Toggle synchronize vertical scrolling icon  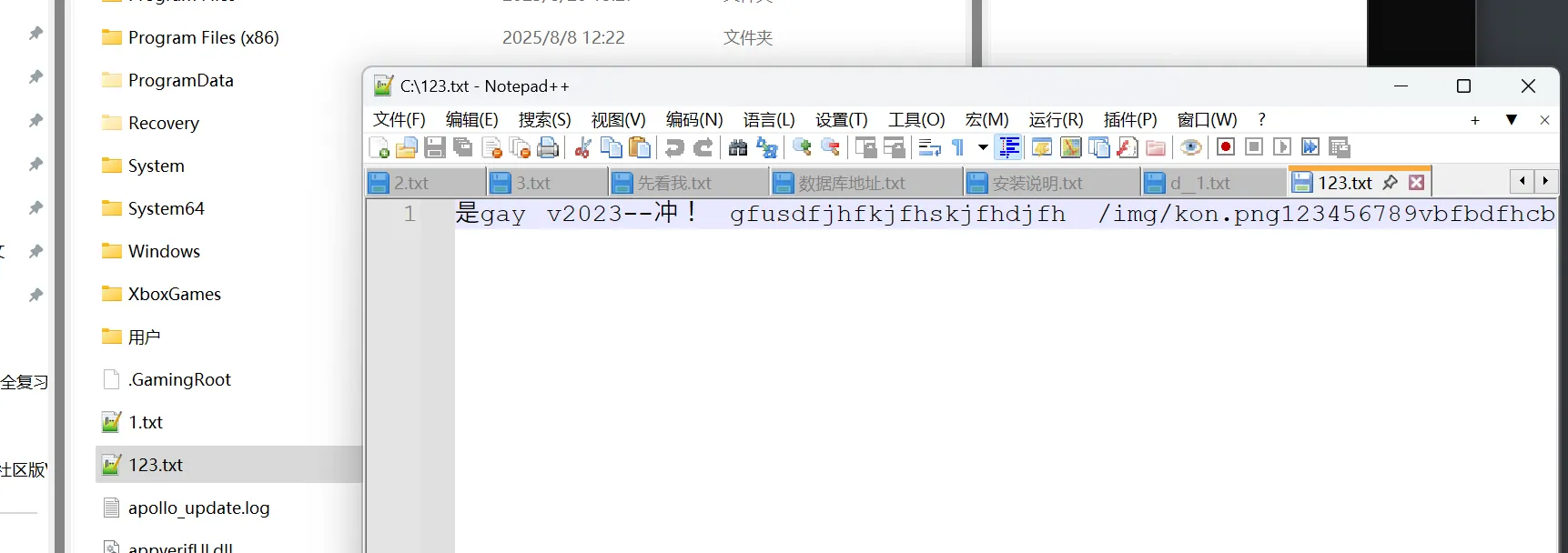point(865,147)
